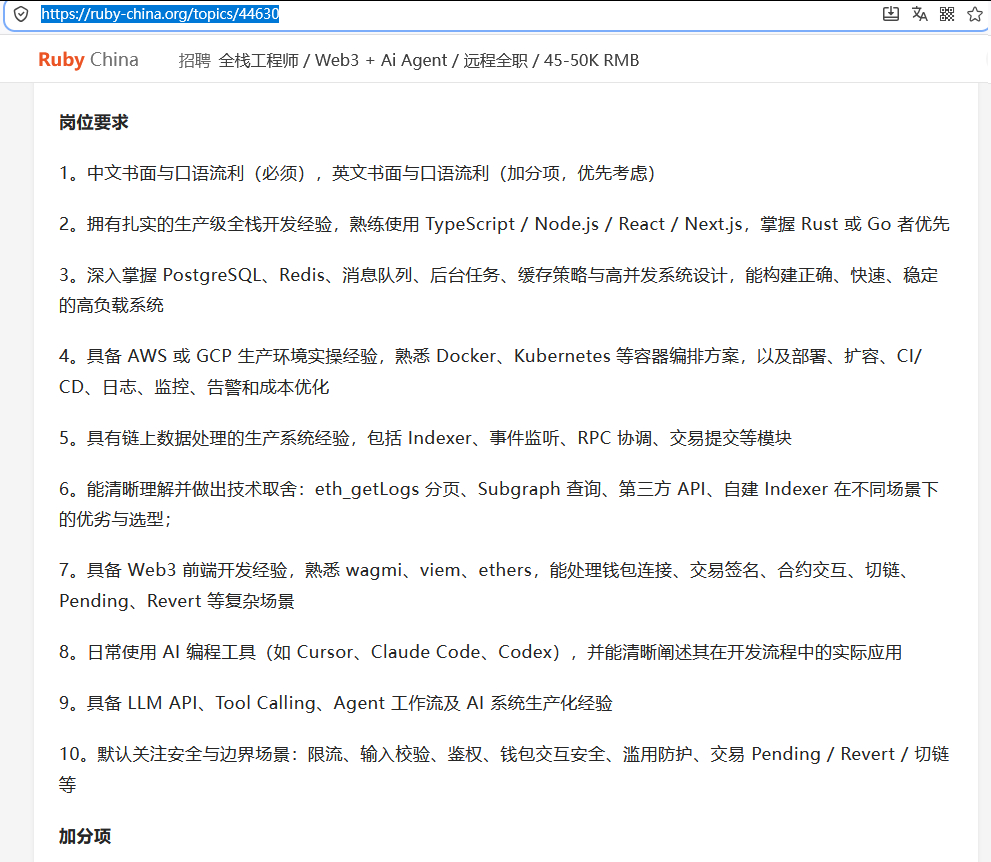Click requirement 9 mentioning LLM API、Tool Calling
The width and height of the screenshot is (991, 862).
(x=336, y=703)
